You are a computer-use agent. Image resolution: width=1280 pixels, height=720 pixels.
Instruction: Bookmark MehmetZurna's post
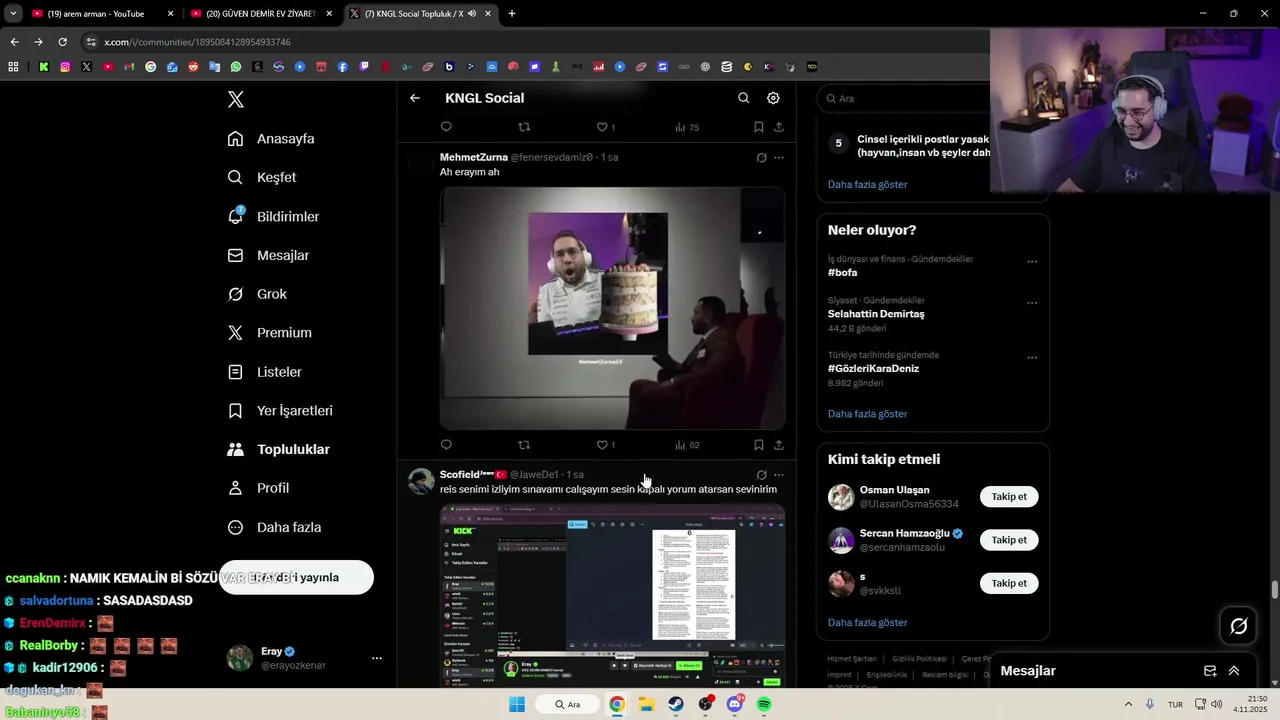(759, 445)
